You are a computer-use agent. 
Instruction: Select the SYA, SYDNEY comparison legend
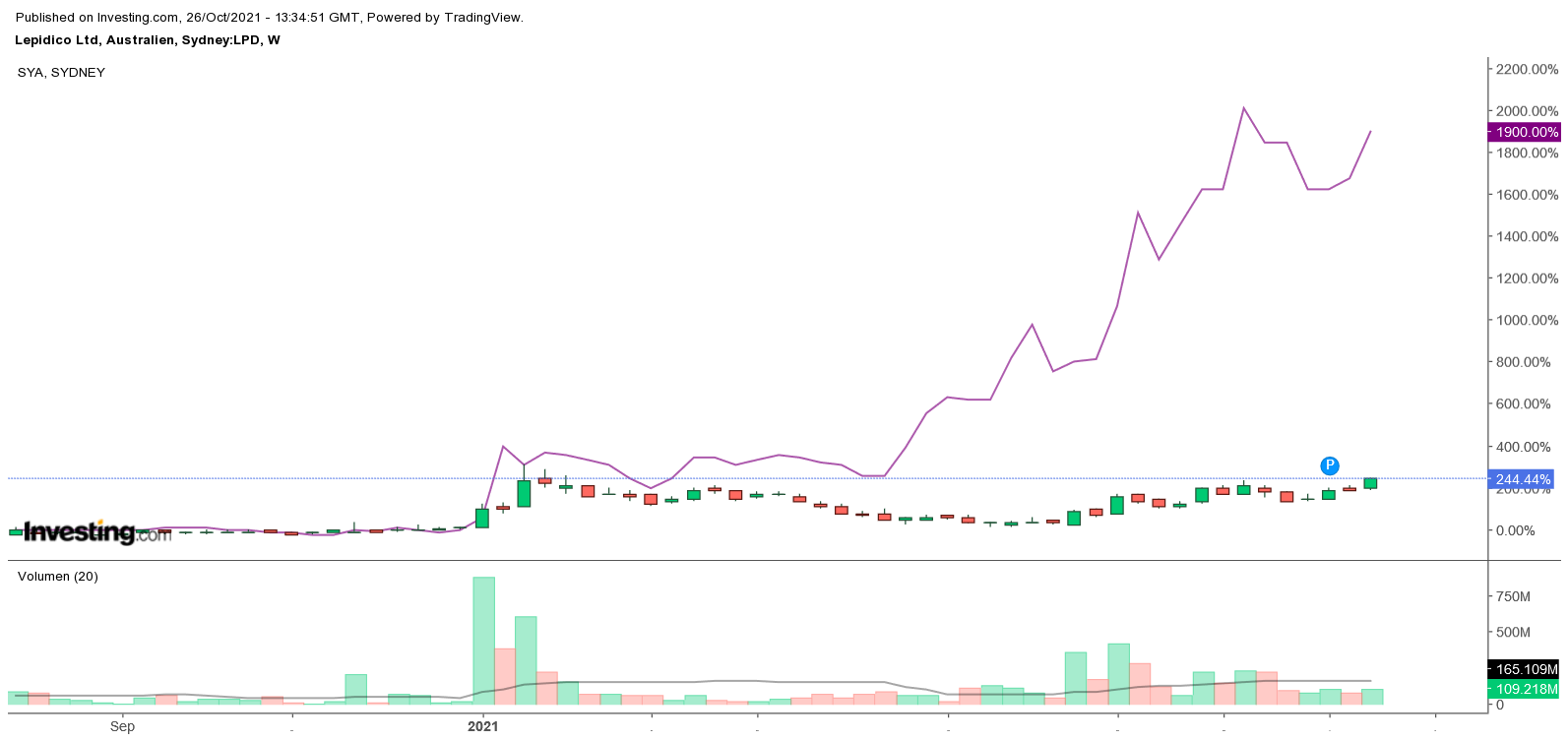click(61, 72)
